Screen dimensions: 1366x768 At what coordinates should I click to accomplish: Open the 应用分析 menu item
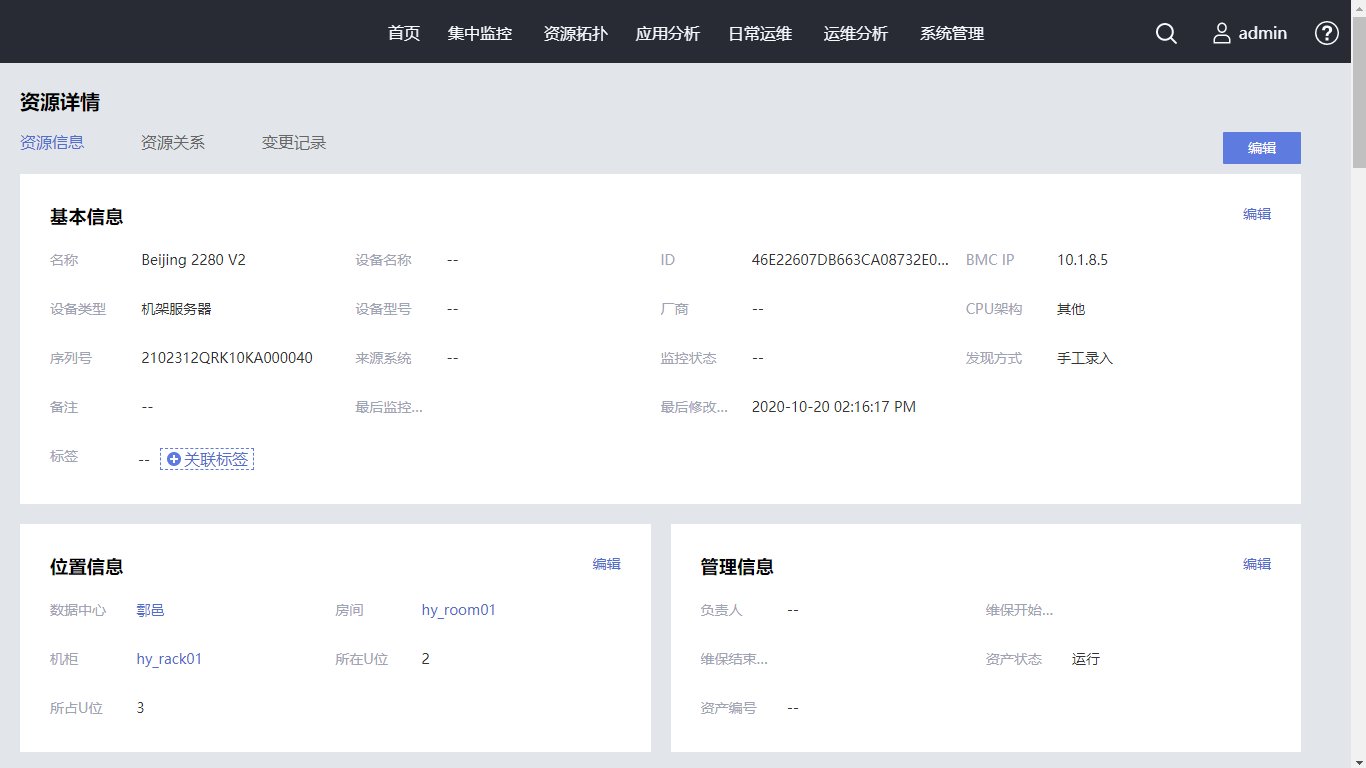667,33
